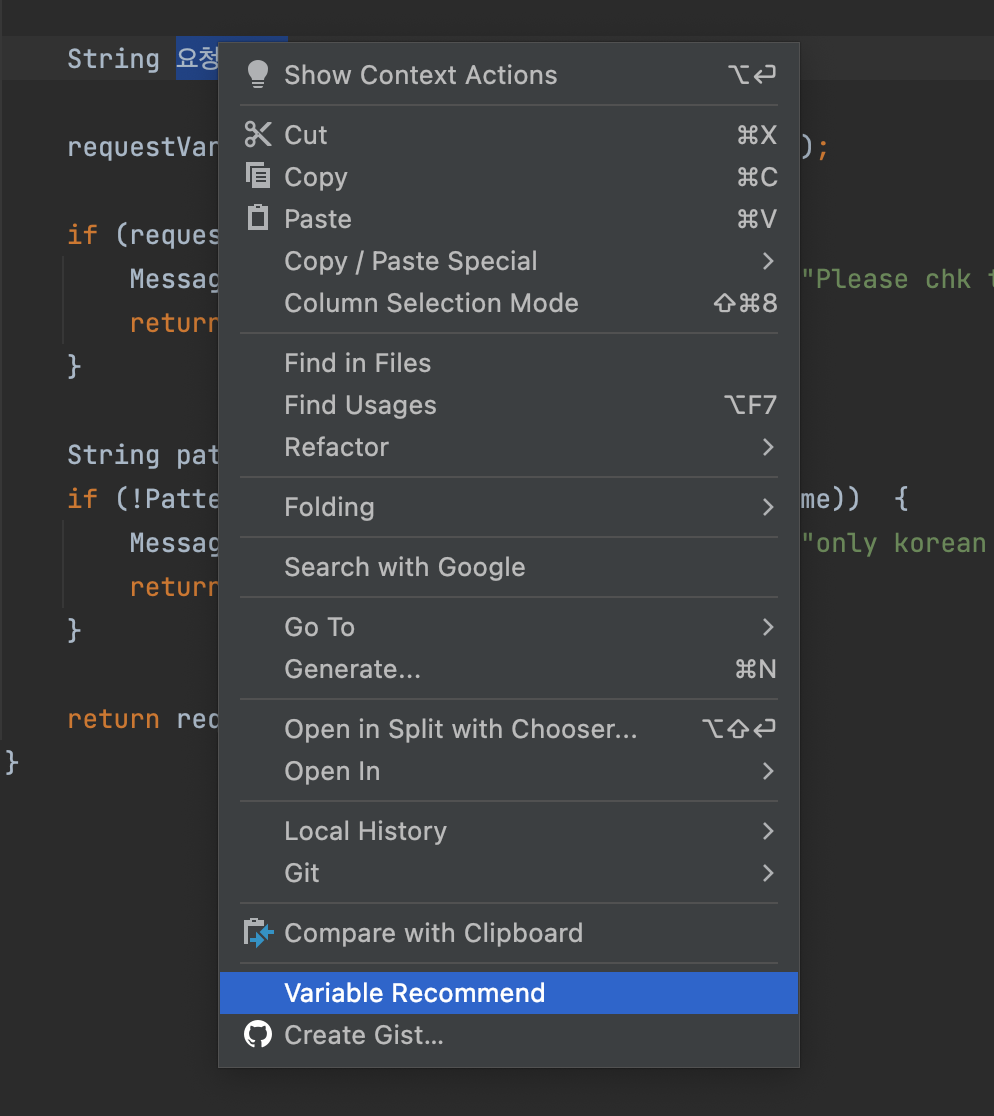Select Find in Files

pos(357,363)
